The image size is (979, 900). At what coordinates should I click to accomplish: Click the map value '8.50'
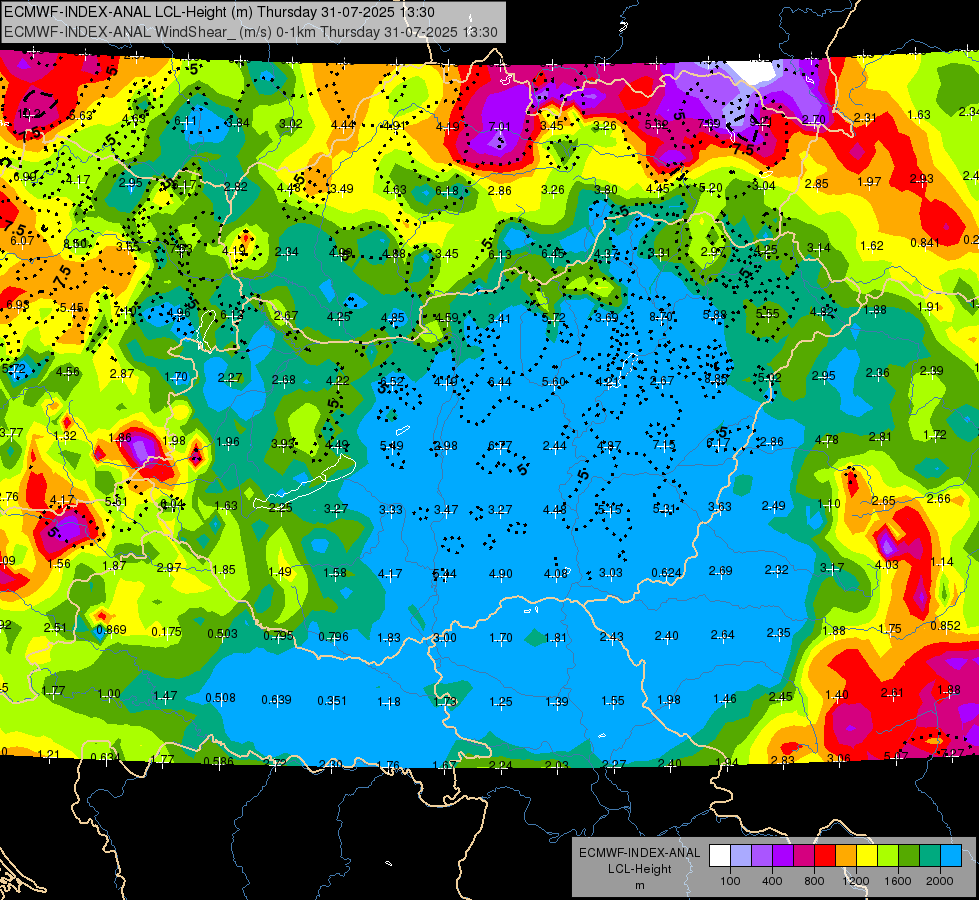(x=76, y=244)
